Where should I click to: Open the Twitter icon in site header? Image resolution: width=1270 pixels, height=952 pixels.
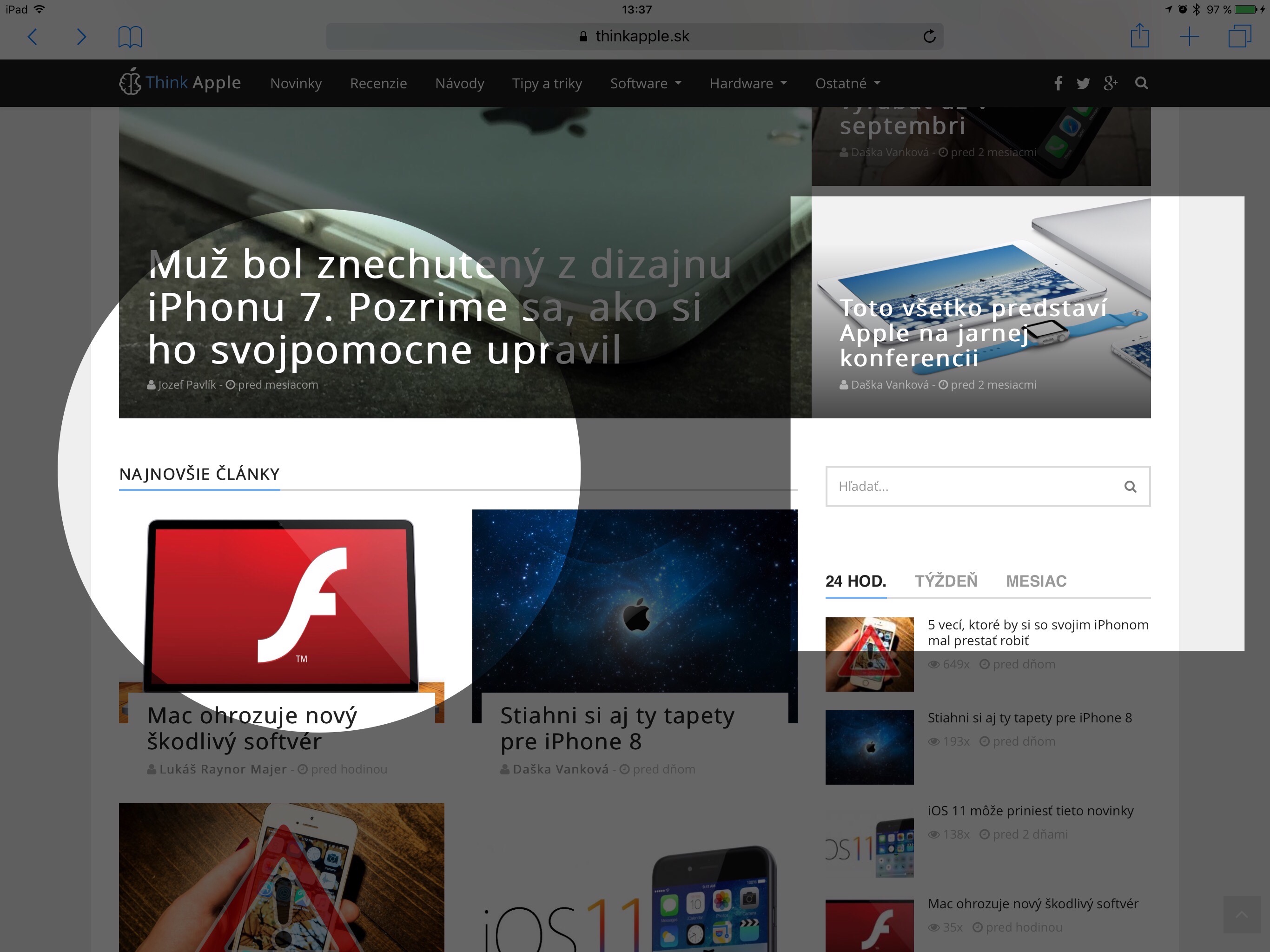tap(1084, 83)
